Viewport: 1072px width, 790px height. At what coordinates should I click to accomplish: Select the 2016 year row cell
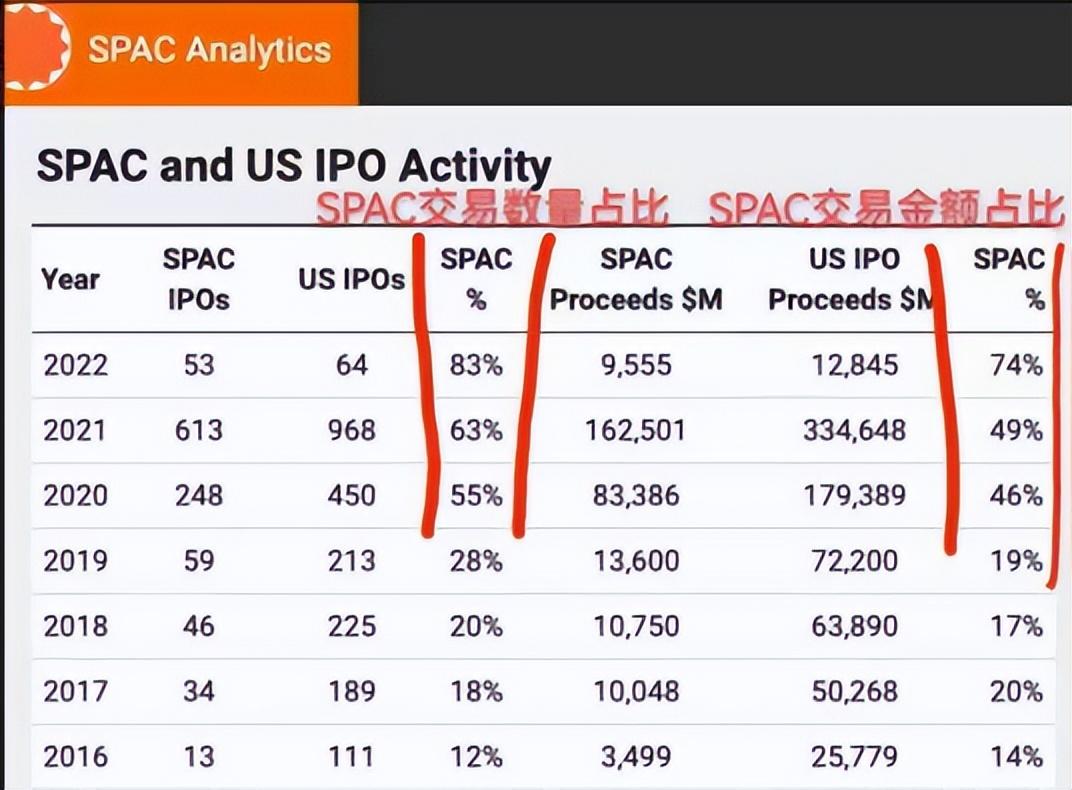tap(75, 756)
